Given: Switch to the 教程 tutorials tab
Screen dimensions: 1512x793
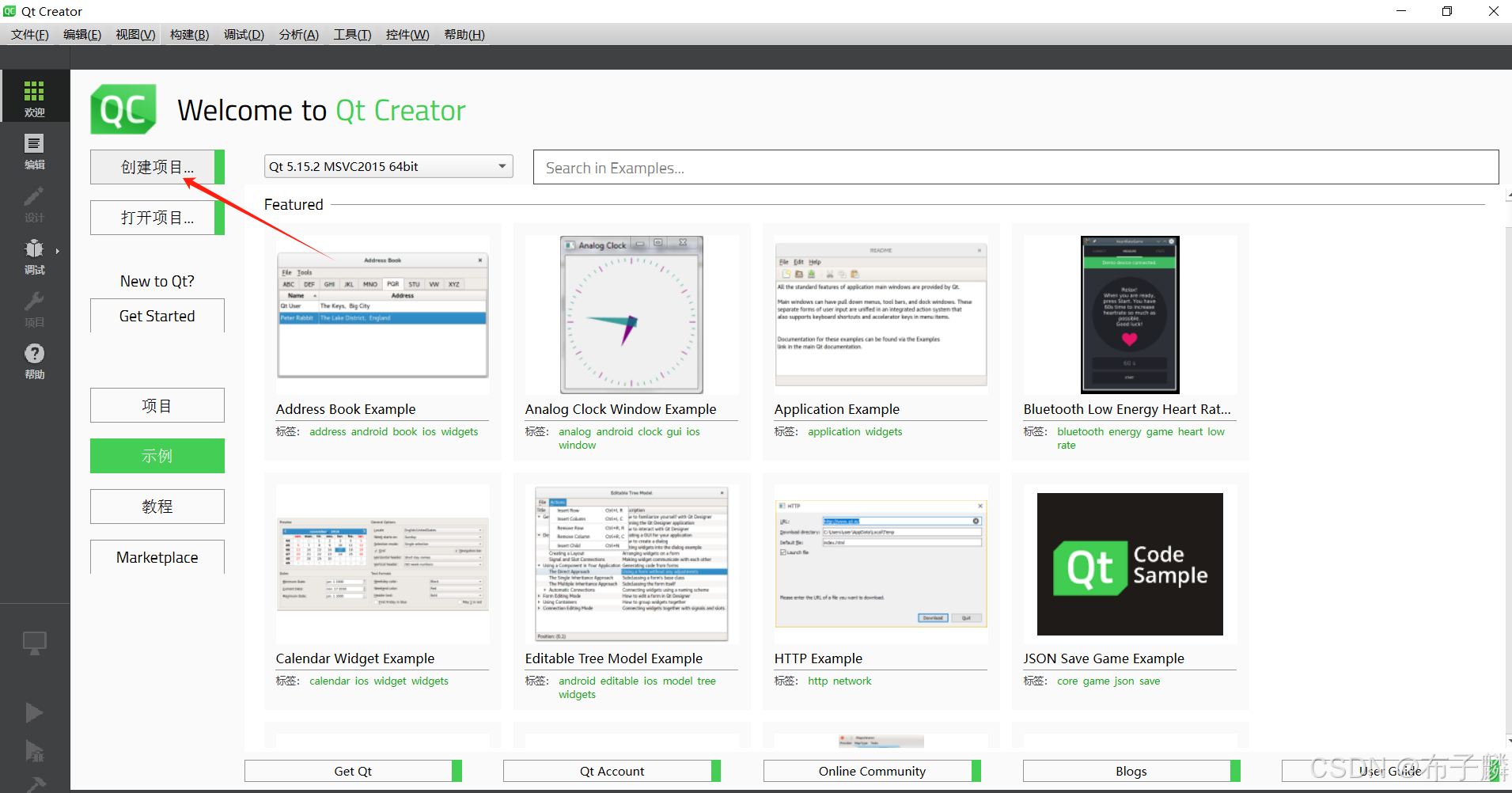Looking at the screenshot, I should tap(157, 507).
